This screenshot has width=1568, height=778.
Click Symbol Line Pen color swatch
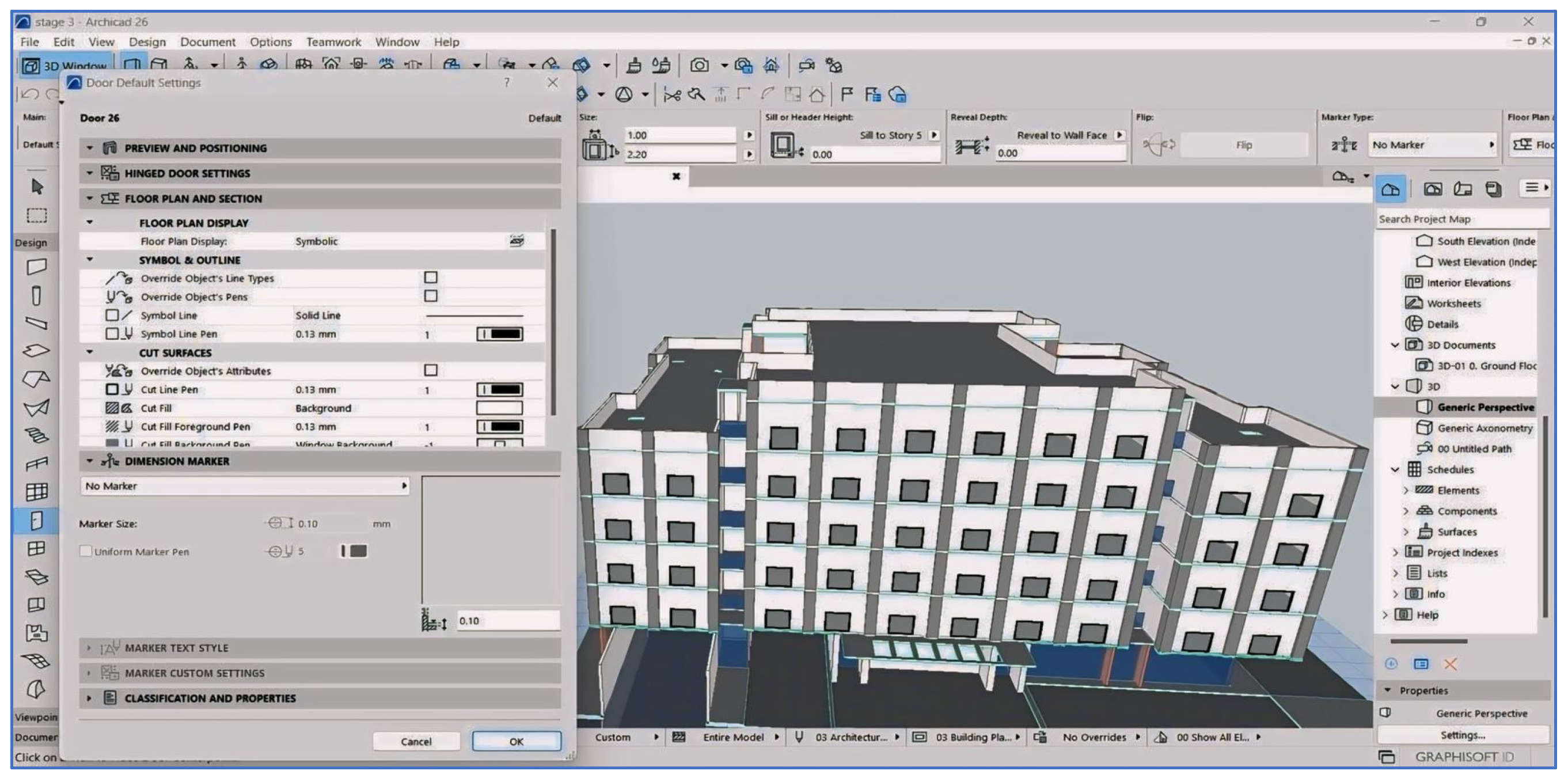point(500,333)
